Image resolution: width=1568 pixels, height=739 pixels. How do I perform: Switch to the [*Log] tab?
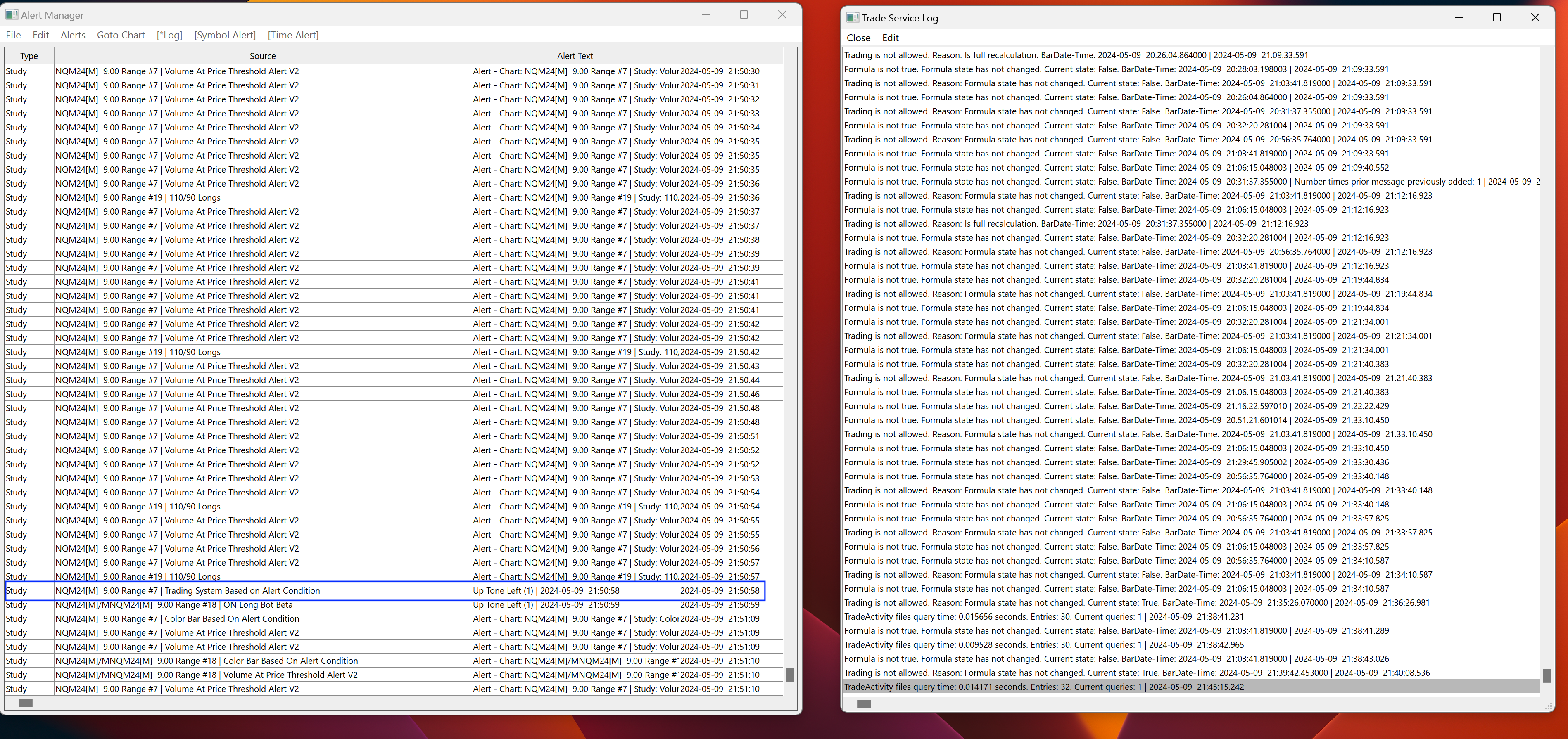[169, 35]
